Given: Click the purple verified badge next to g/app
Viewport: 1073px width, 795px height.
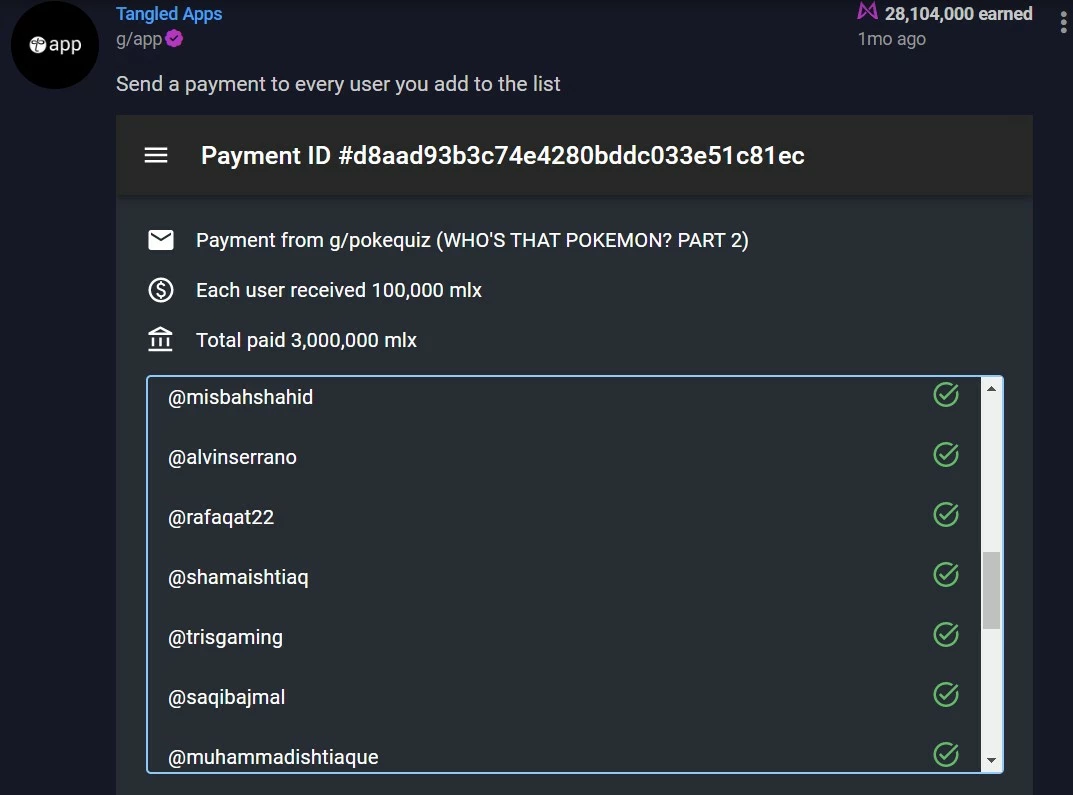Looking at the screenshot, I should (x=174, y=39).
